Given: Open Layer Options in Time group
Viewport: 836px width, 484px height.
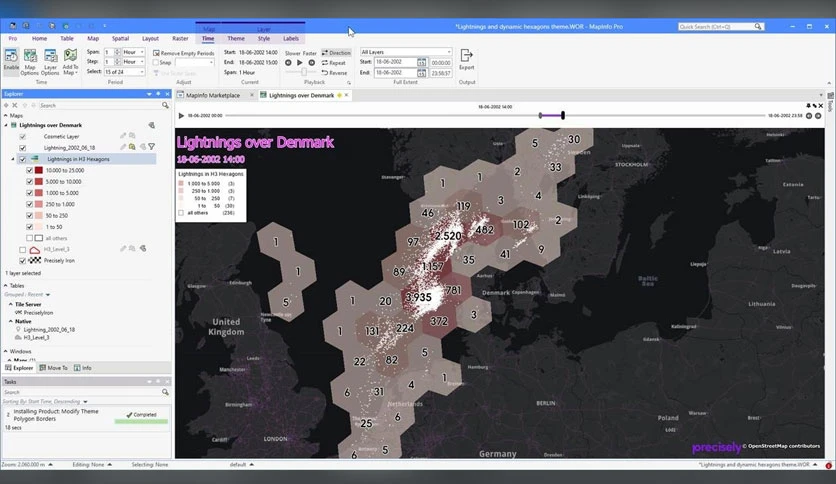Looking at the screenshot, I should pyautogui.click(x=50, y=62).
